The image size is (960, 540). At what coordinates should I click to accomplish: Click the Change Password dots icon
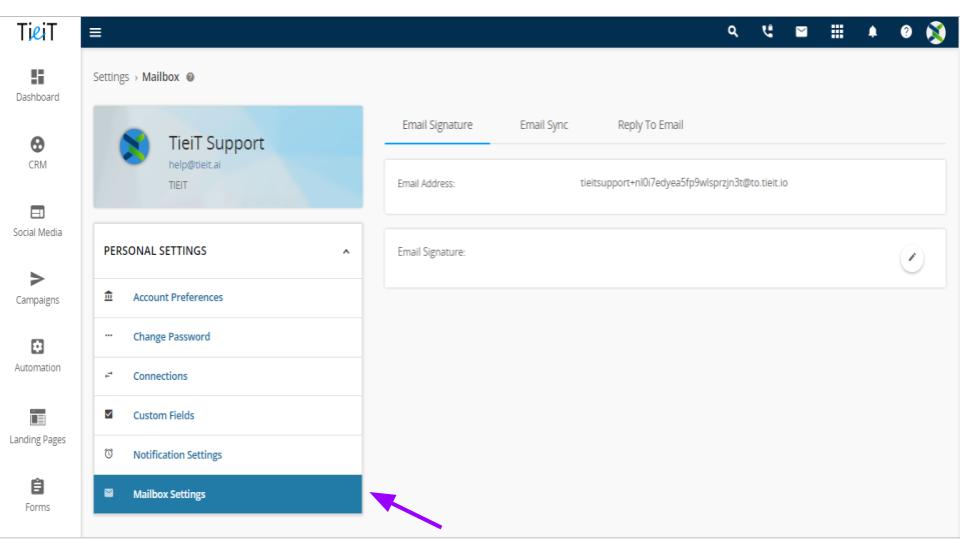pos(108,336)
